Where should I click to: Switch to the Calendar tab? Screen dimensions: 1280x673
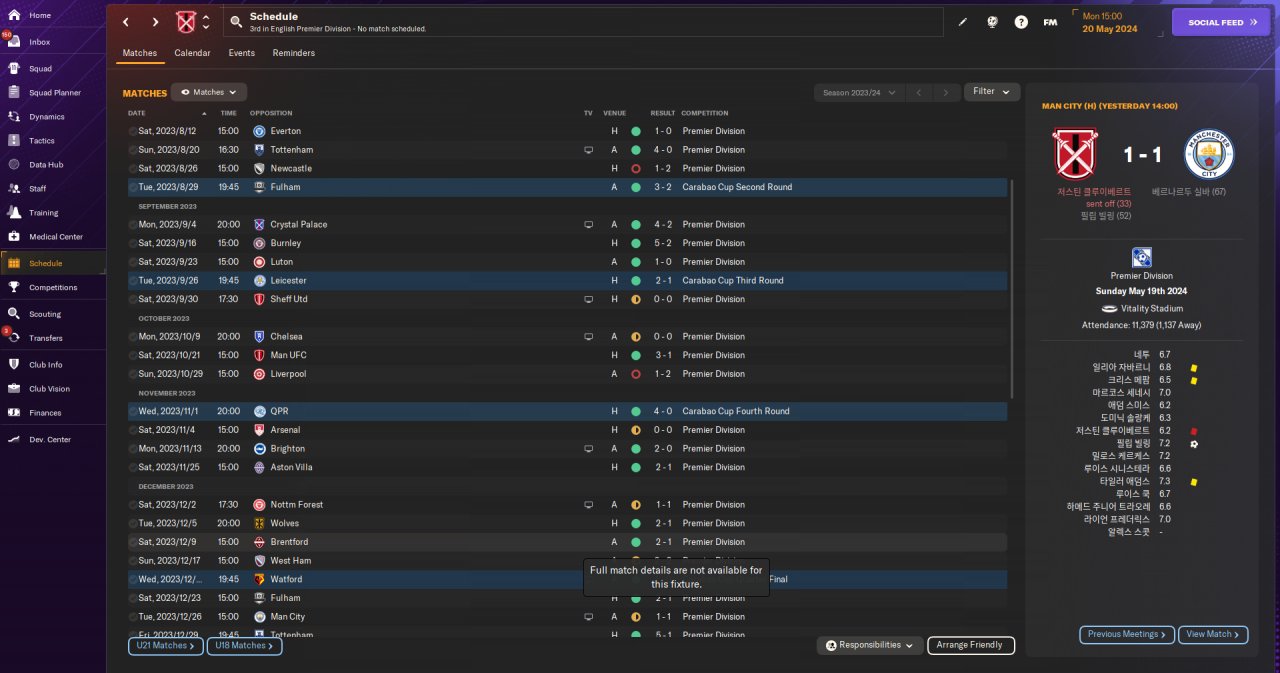192,53
